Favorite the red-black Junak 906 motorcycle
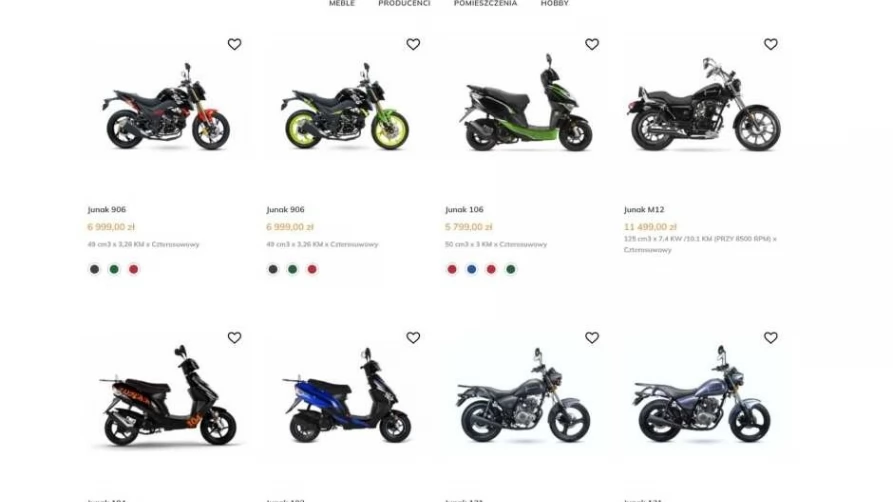This screenshot has height=502, width=893. (234, 44)
